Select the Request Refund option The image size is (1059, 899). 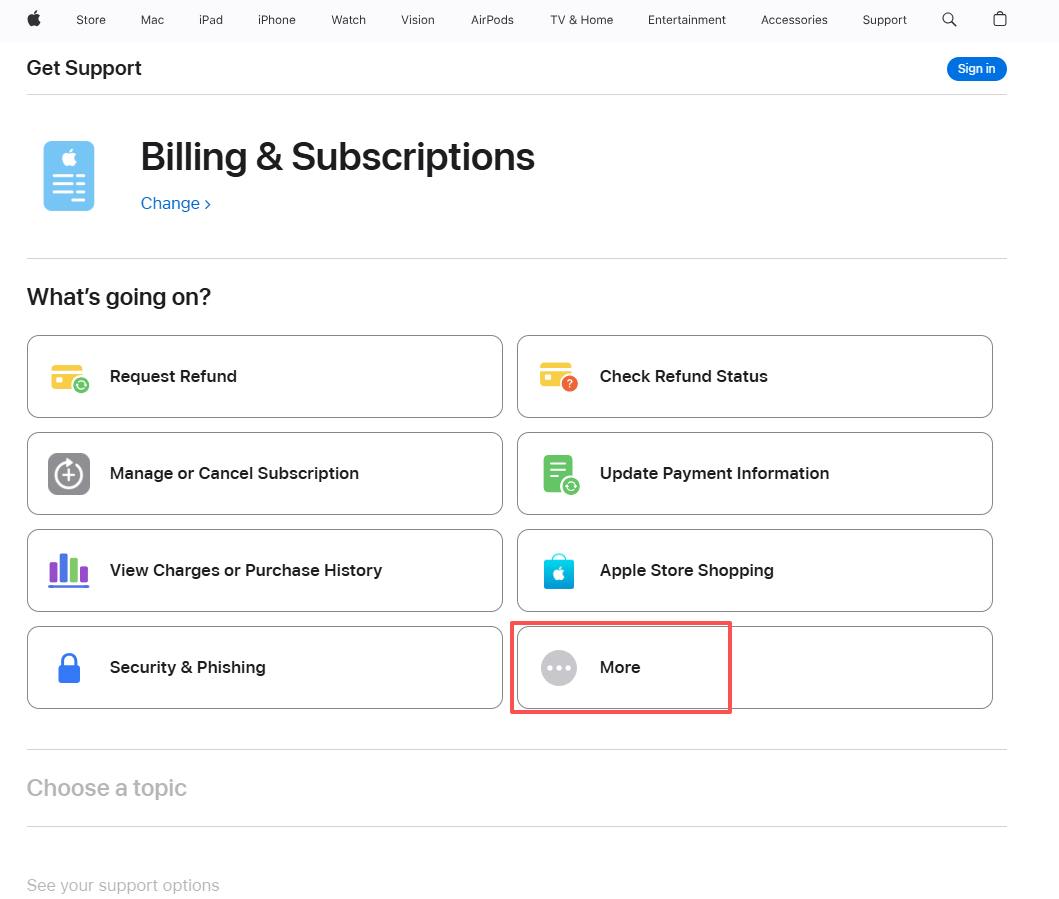[x=265, y=376]
